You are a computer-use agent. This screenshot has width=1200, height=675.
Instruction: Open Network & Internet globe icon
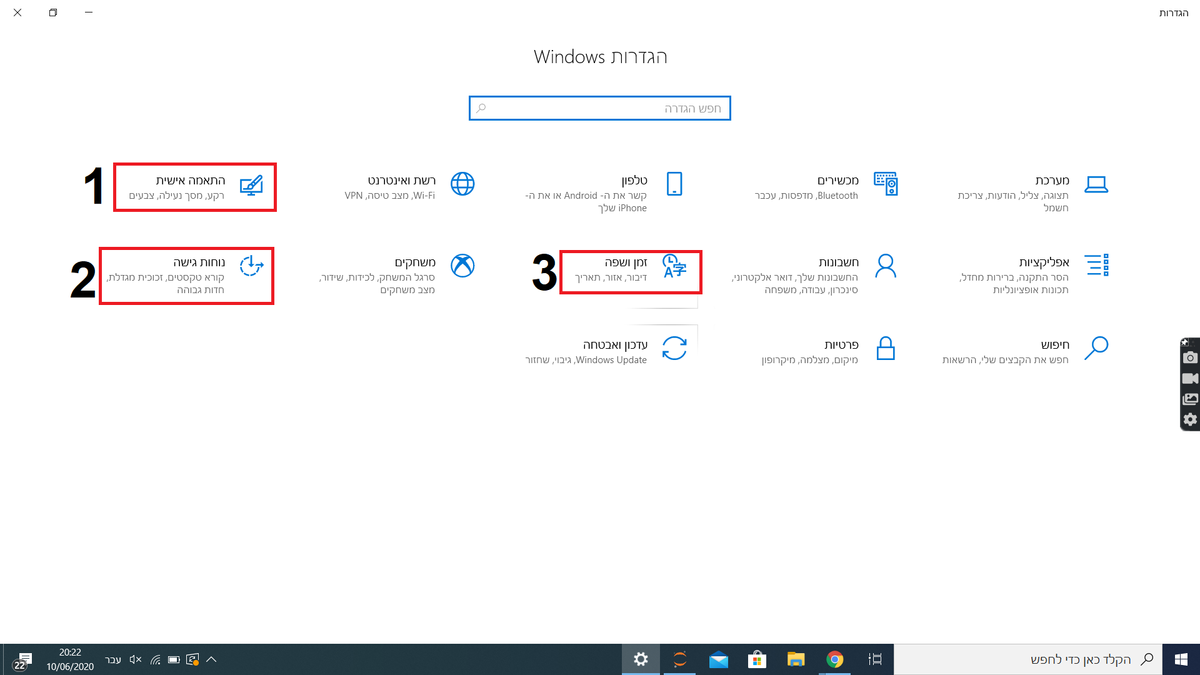pyautogui.click(x=463, y=183)
